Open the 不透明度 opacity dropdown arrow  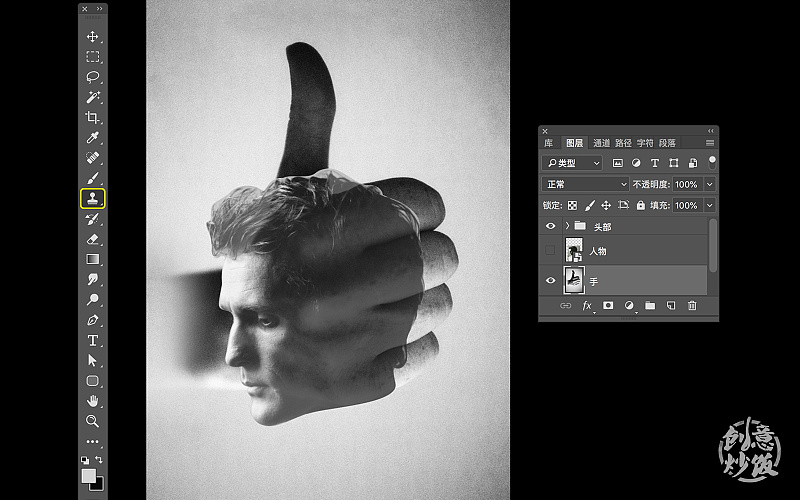click(710, 185)
